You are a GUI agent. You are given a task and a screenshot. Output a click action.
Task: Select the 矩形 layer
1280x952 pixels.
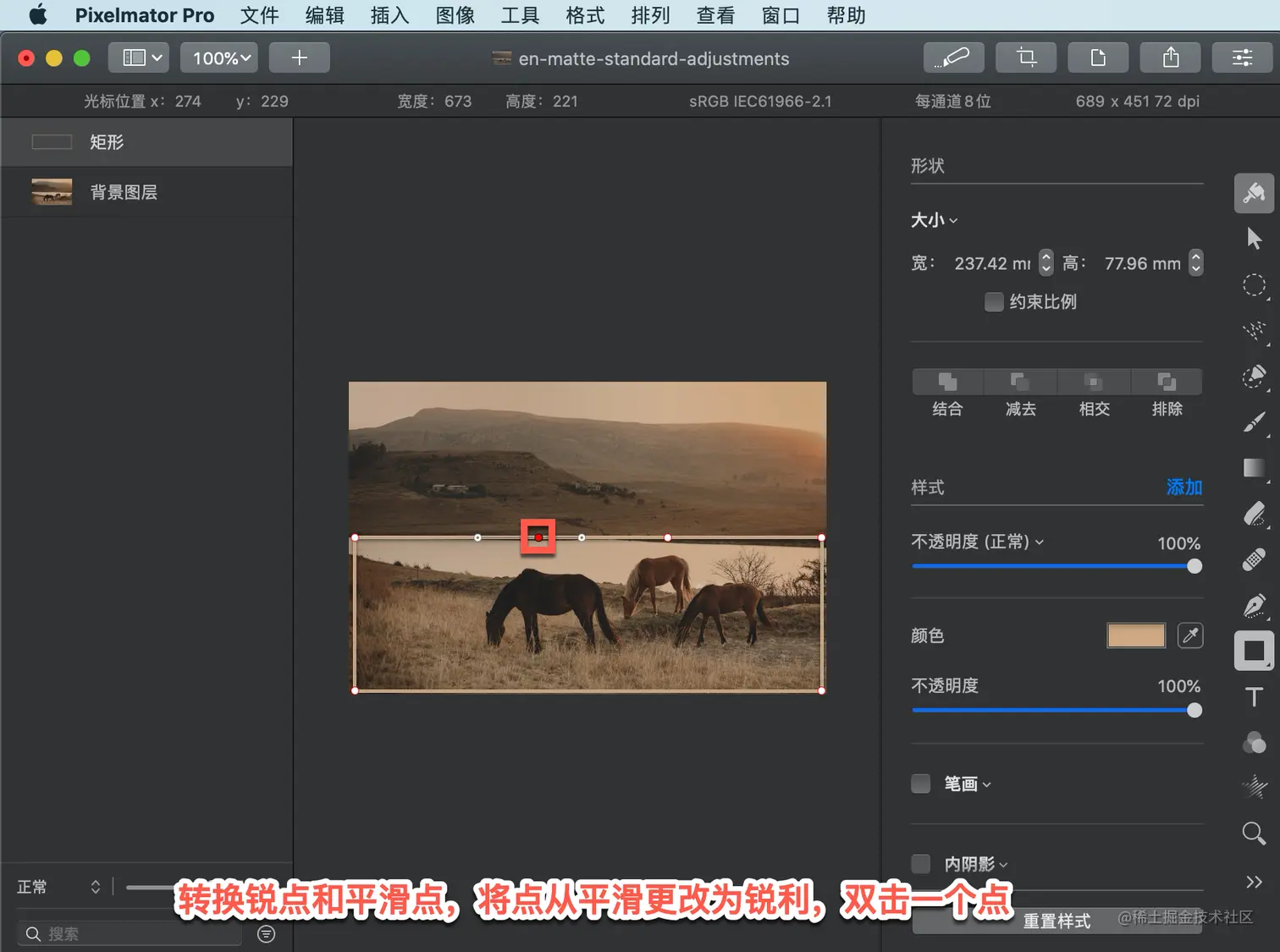[x=146, y=142]
